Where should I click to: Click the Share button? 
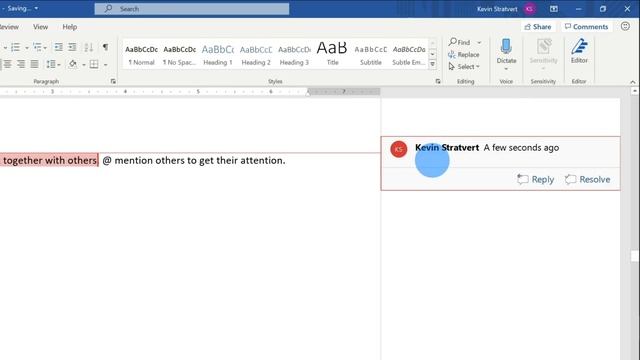pyautogui.click(x=538, y=27)
